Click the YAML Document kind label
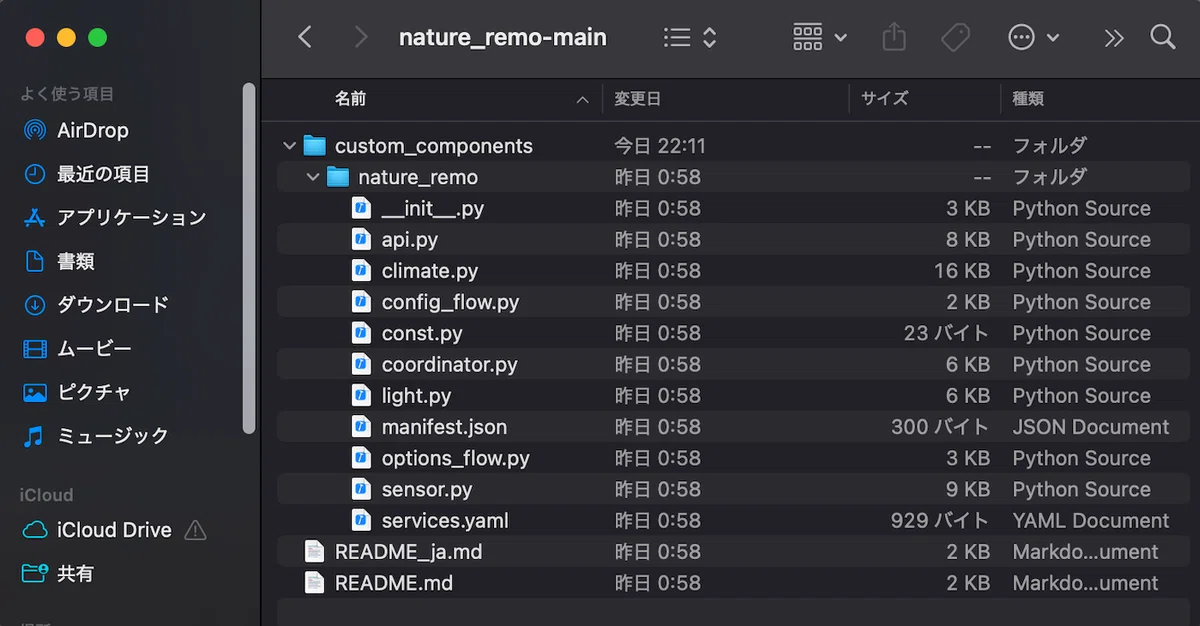Screen dimensions: 1200x626 (1091, 520)
